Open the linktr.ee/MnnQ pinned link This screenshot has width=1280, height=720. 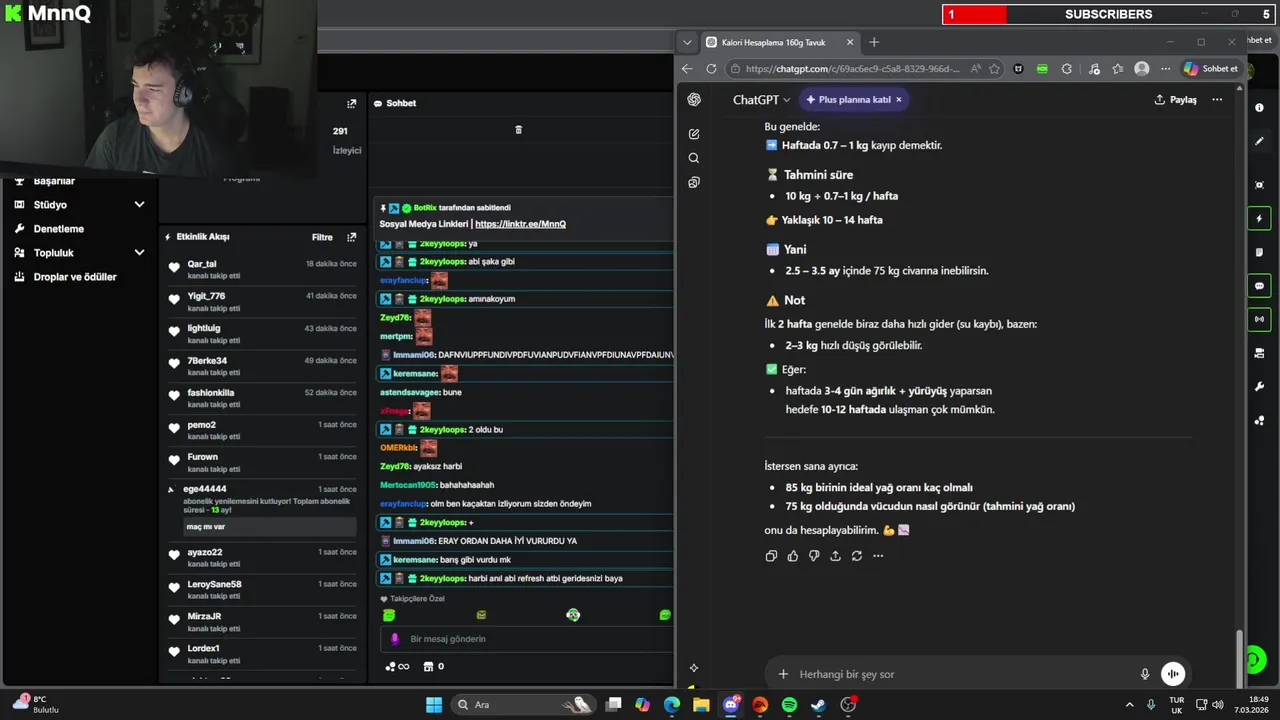point(520,224)
